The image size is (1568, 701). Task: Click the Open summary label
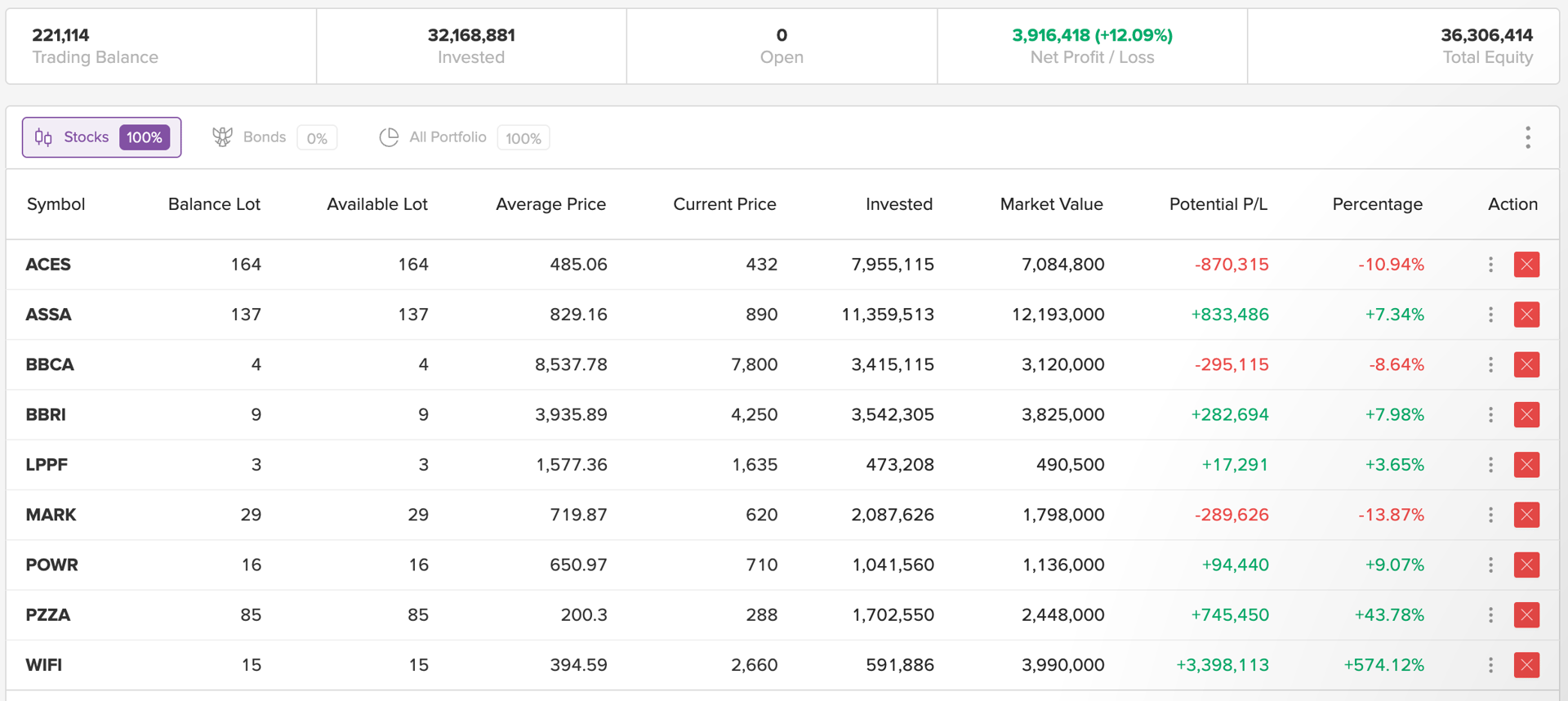(x=782, y=57)
